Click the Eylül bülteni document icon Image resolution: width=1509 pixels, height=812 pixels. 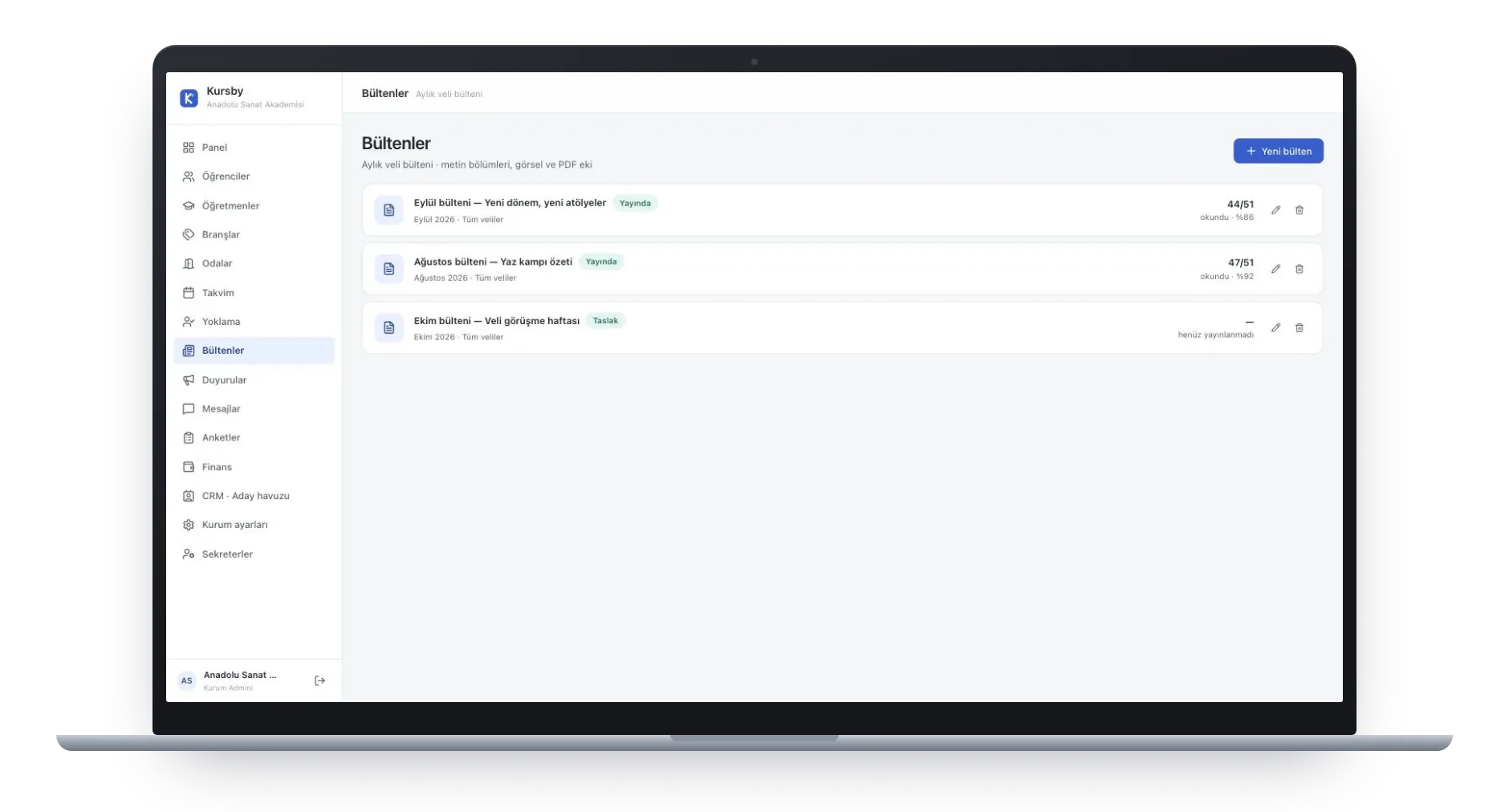pos(388,210)
